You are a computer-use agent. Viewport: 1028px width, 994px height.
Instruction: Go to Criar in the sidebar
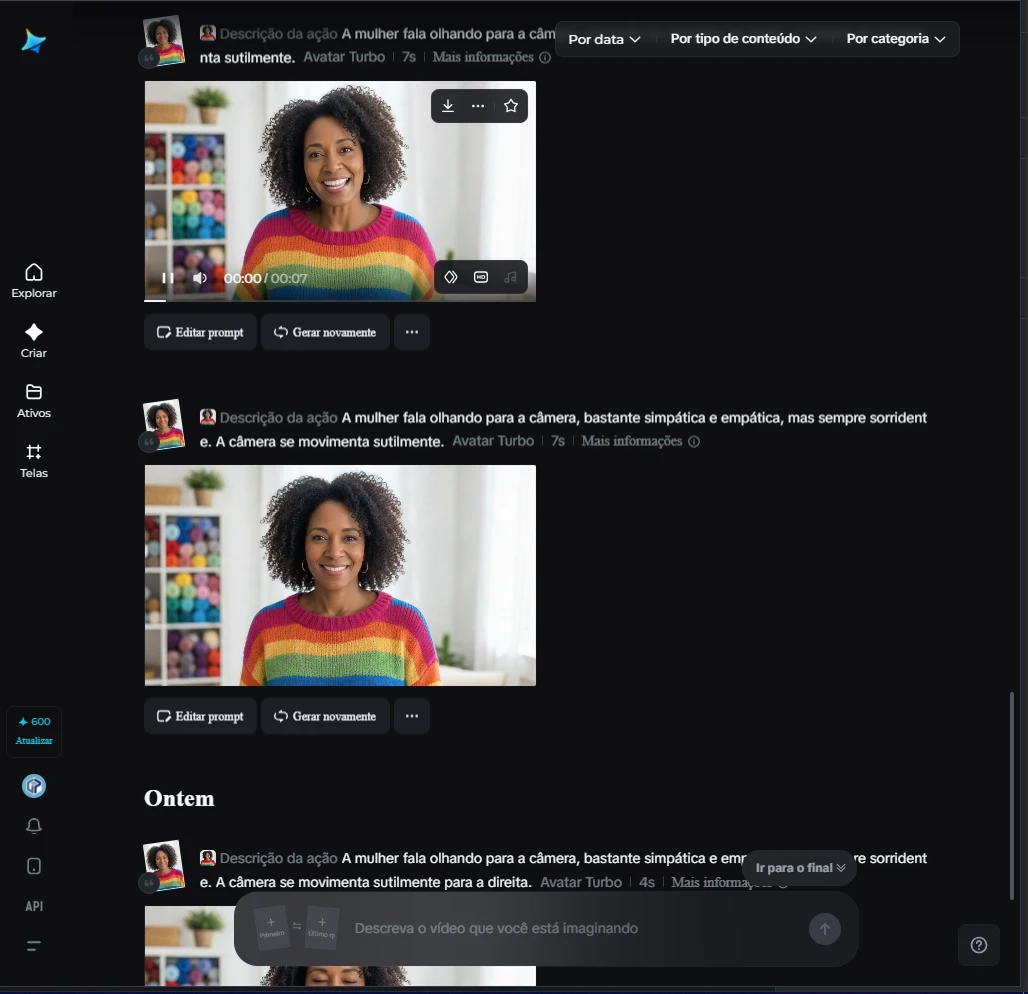(34, 341)
